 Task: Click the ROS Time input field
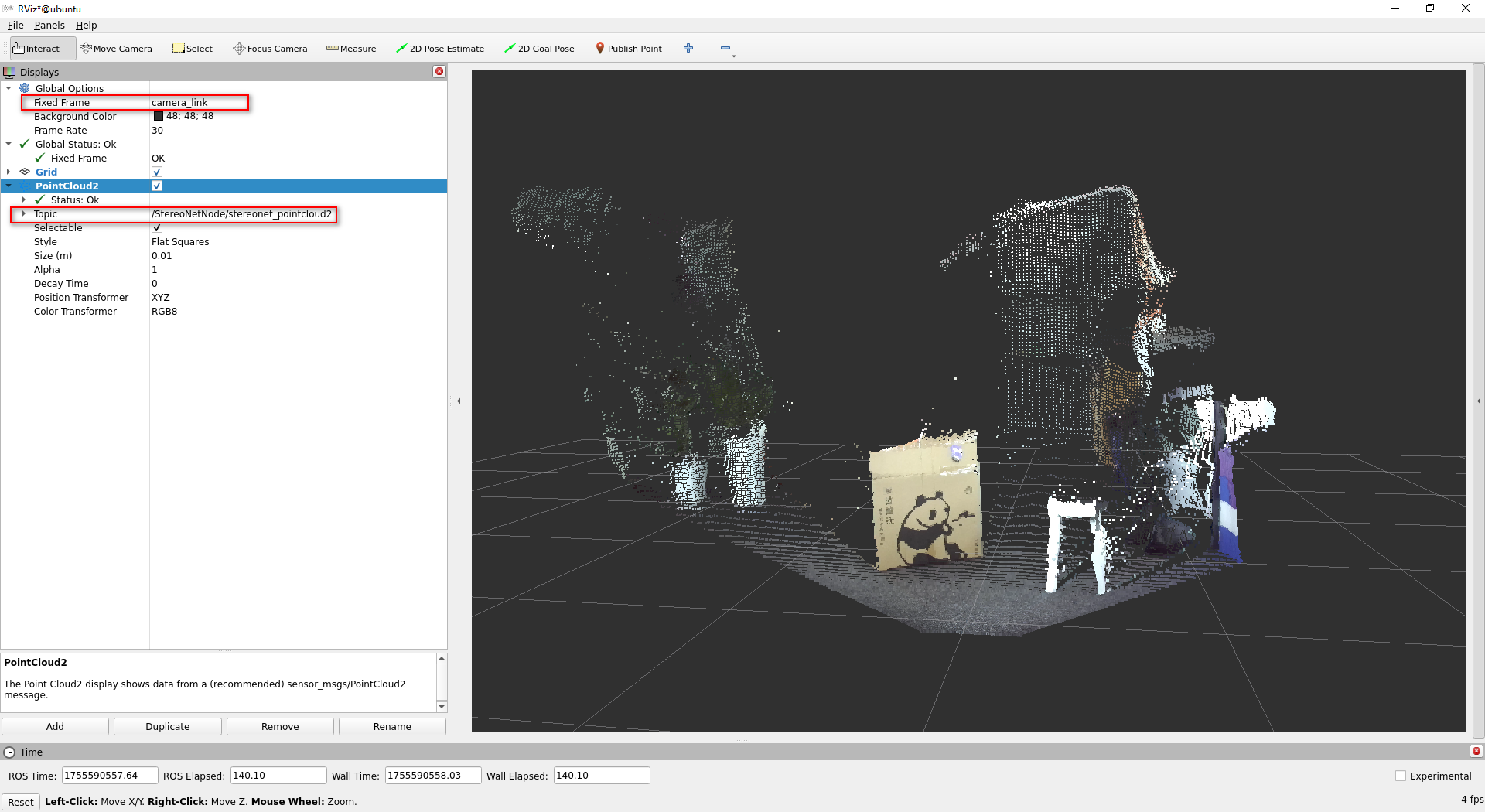coord(110,776)
